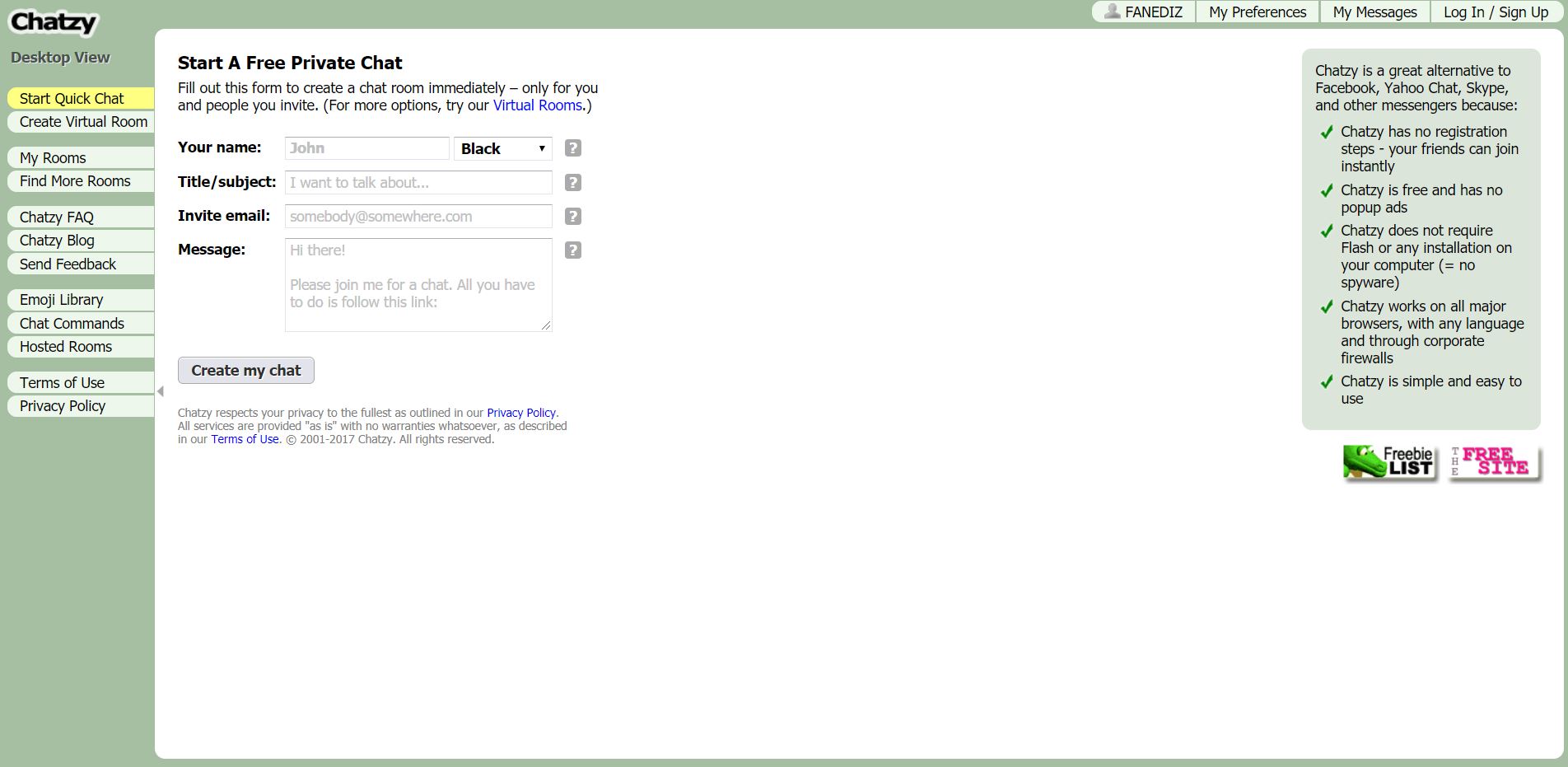This screenshot has width=1568, height=767.
Task: Browse the Emoji Library
Action: click(x=81, y=300)
